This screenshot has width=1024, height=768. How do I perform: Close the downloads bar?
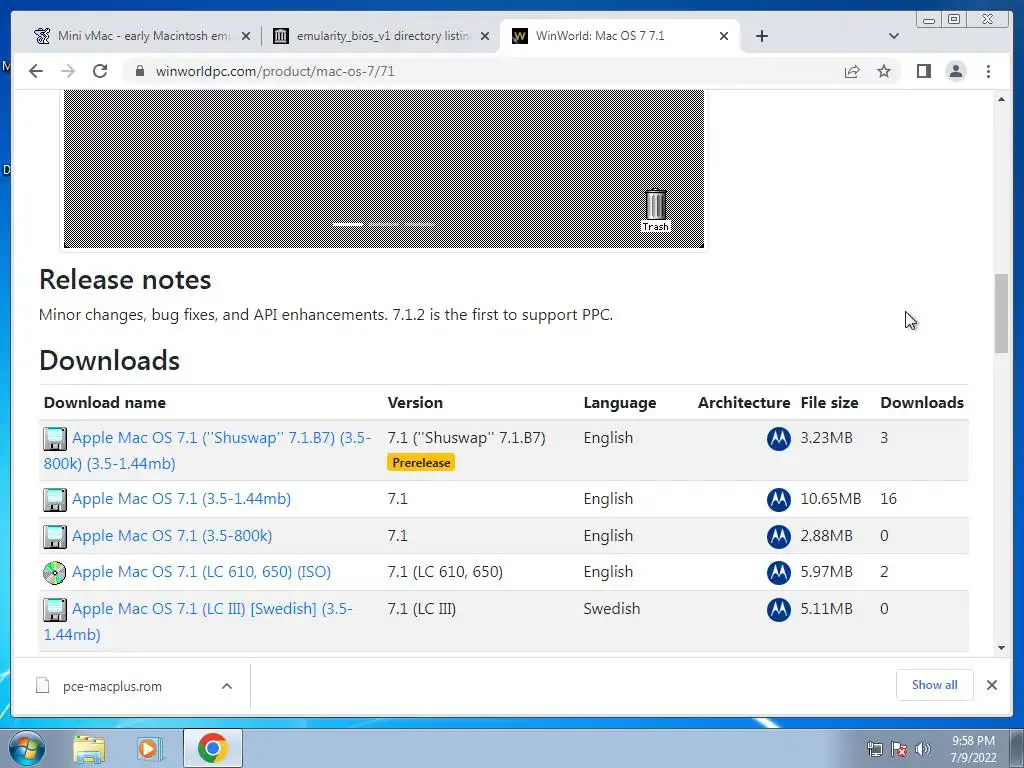[x=991, y=685]
